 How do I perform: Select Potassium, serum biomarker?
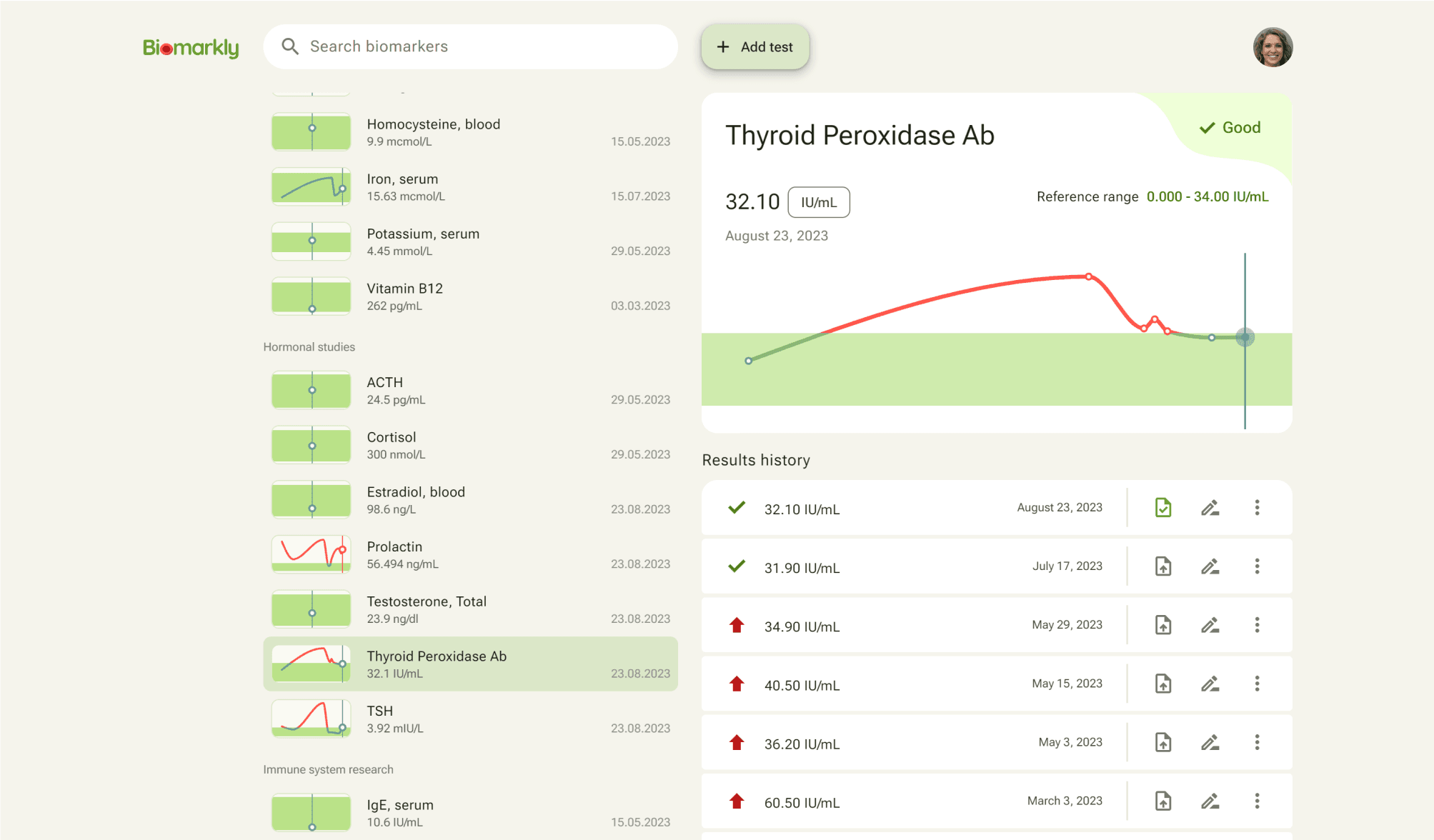470,241
